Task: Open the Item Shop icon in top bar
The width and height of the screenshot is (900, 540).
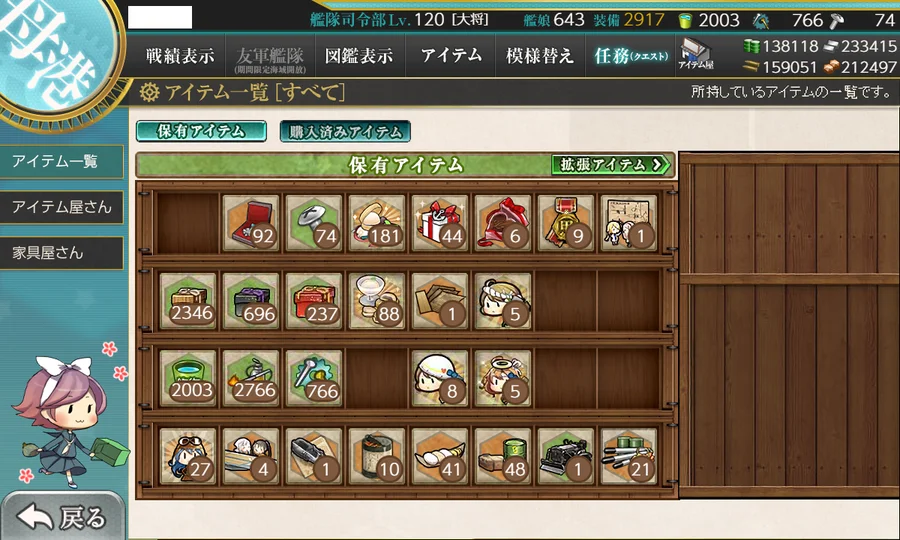Action: click(696, 55)
